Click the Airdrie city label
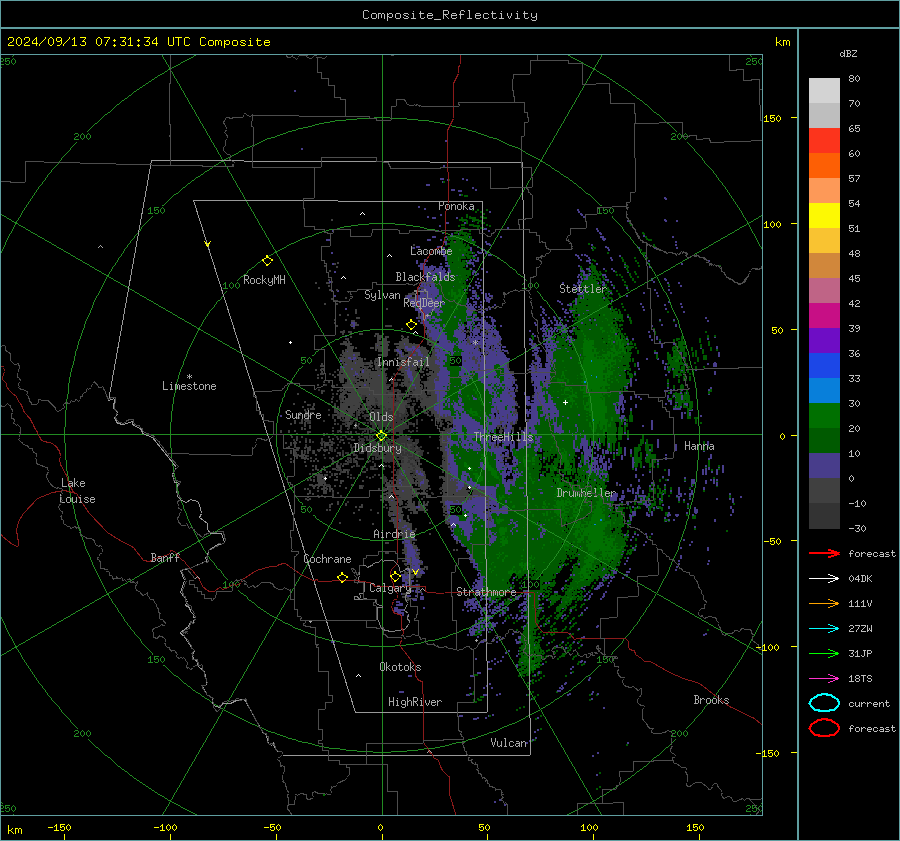 394,534
